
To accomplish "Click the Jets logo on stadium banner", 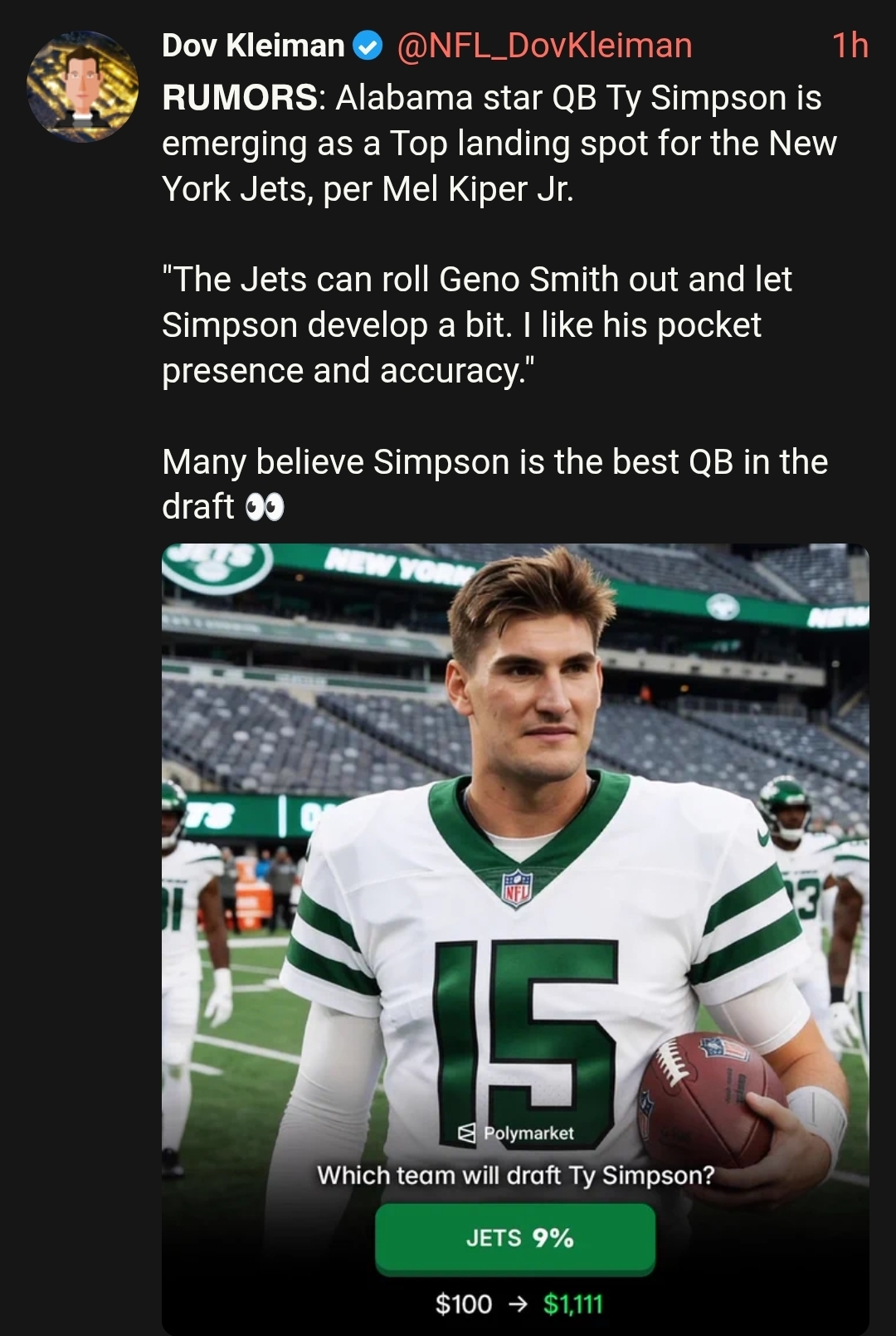I will coord(217,566).
